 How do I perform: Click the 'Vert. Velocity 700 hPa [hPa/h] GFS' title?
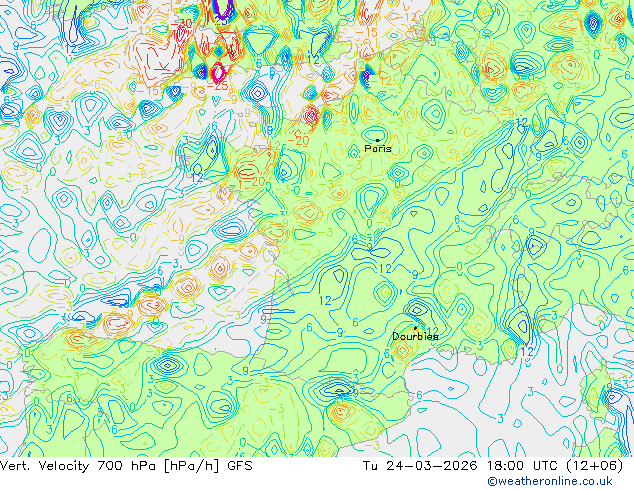[127, 466]
